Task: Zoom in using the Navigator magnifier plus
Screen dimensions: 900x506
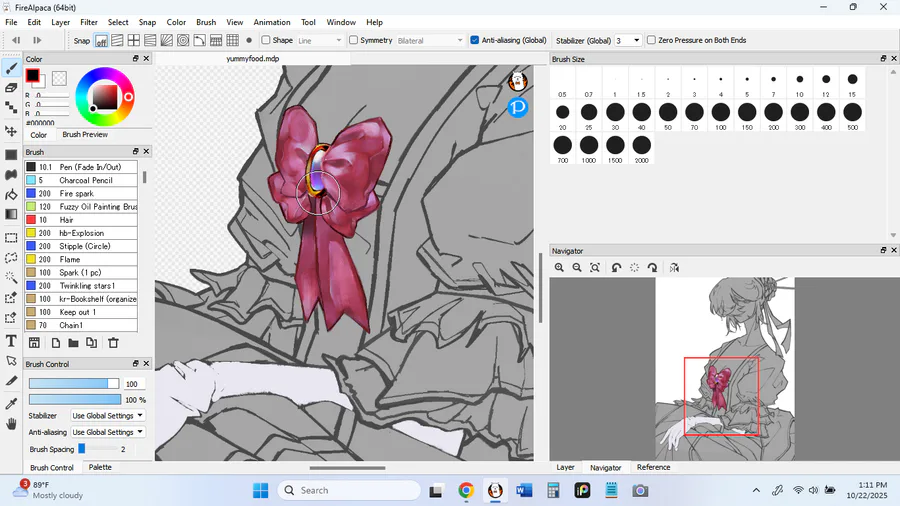Action: pyautogui.click(x=559, y=268)
